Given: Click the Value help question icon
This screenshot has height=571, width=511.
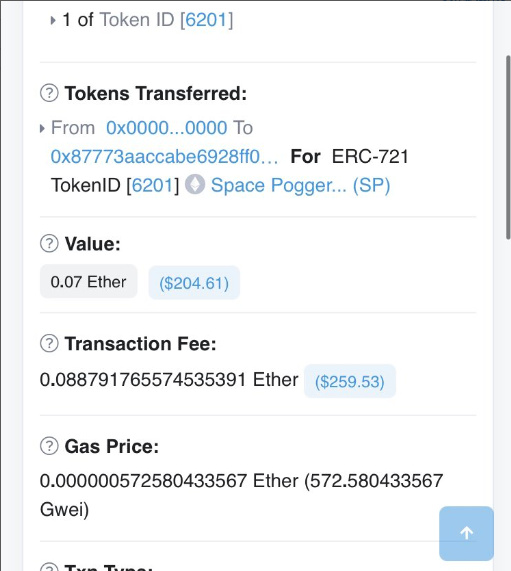Looking at the screenshot, I should tap(49, 243).
